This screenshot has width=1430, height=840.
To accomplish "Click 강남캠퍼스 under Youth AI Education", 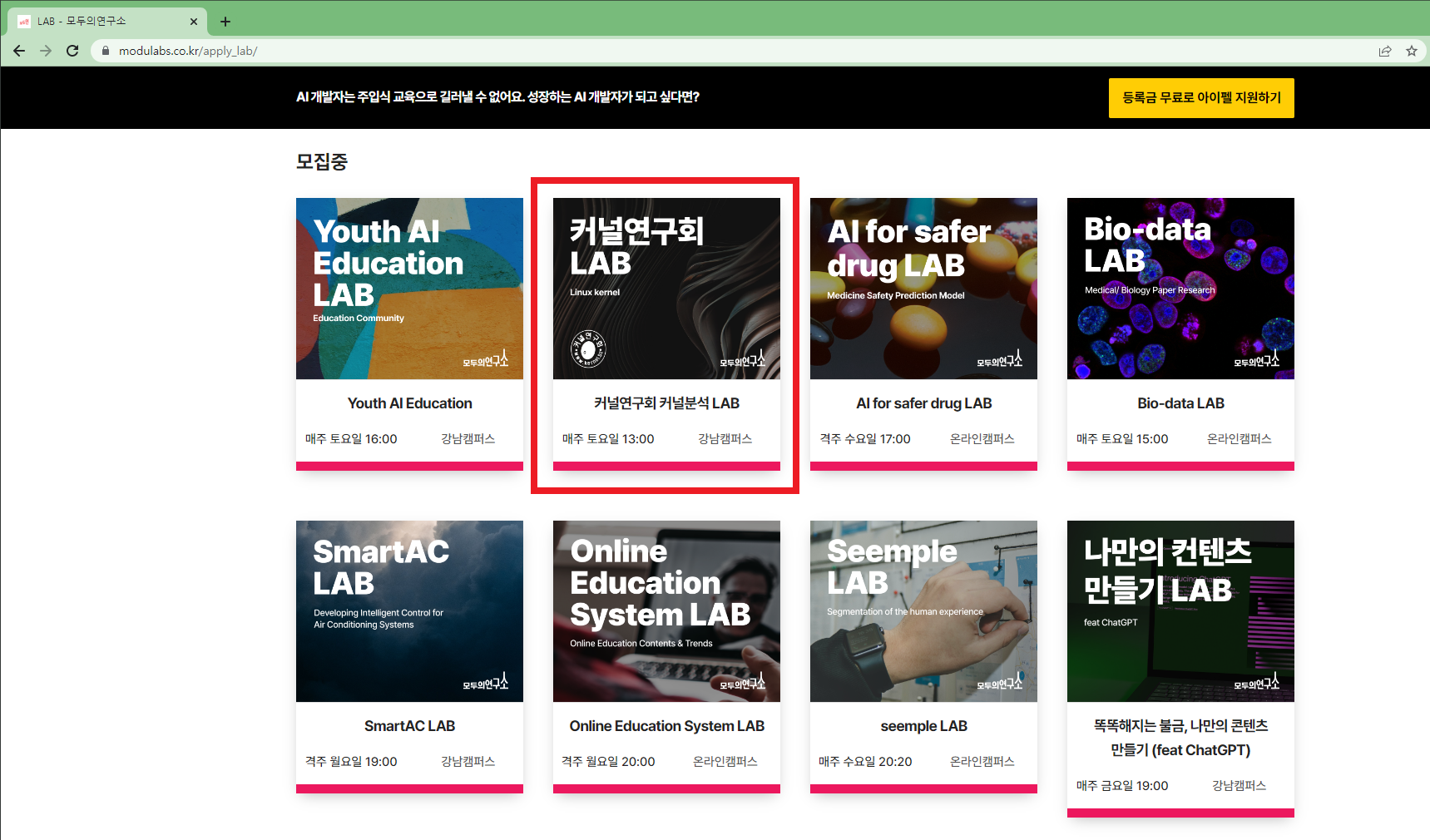I will 468,439.
